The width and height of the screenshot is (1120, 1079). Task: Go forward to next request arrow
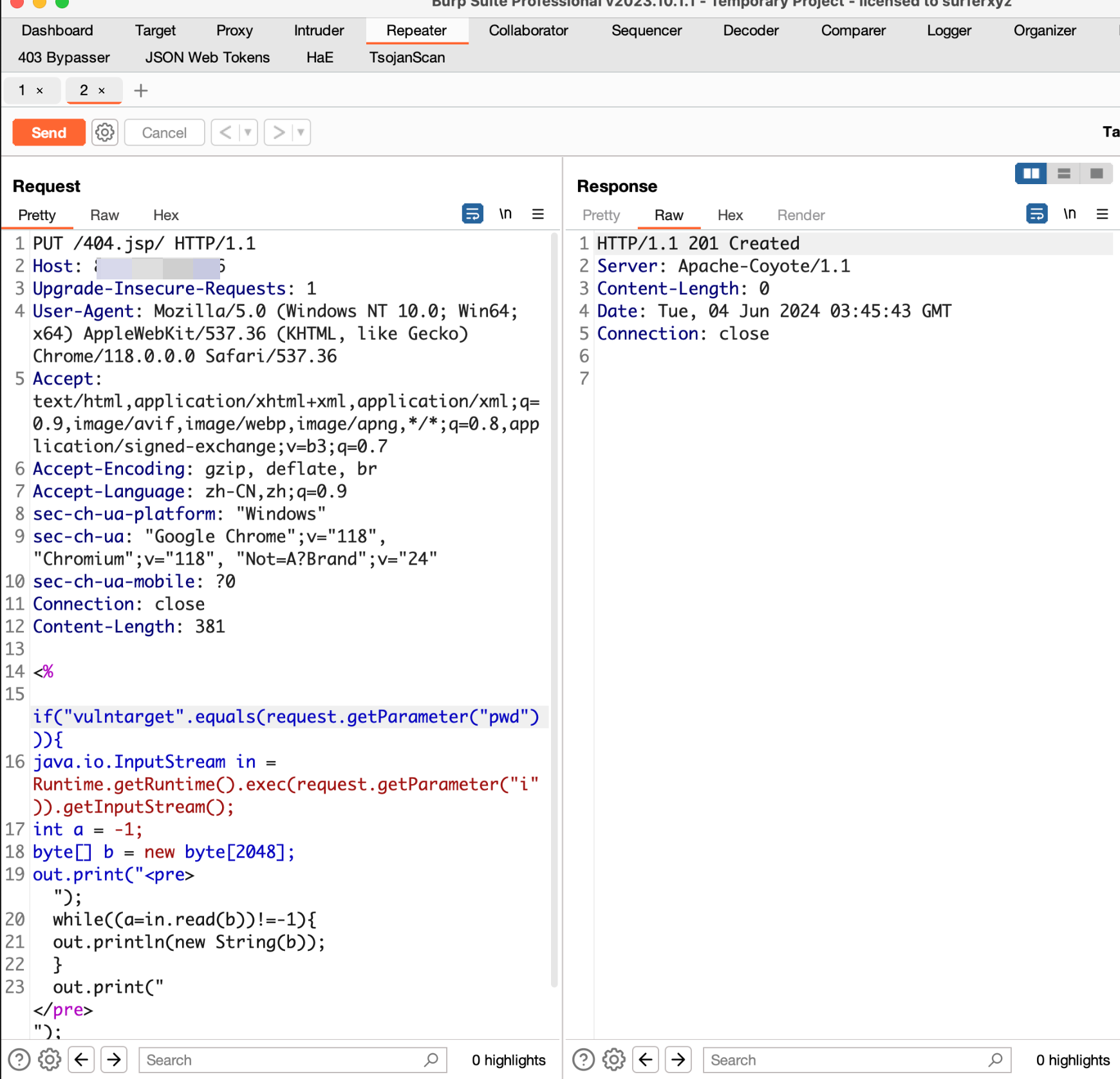click(x=279, y=133)
